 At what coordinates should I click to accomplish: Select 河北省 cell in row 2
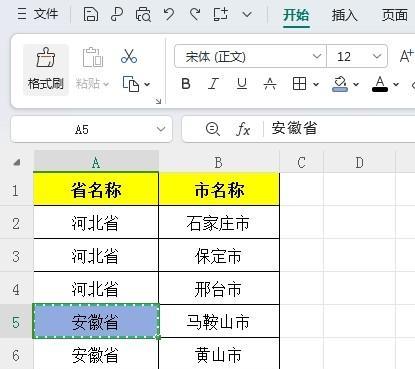pos(96,222)
